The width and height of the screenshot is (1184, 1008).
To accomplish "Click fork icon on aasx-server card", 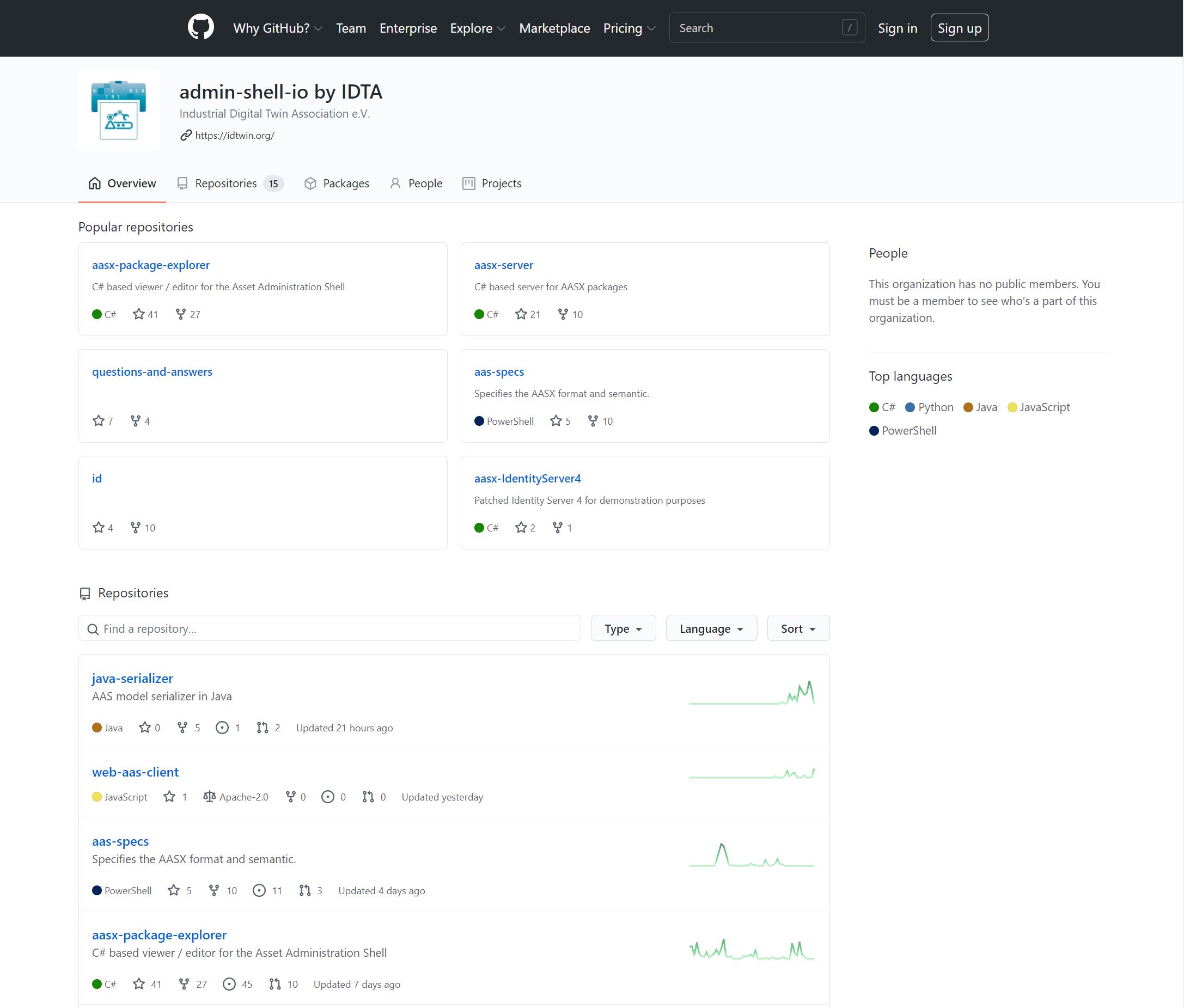I will (x=563, y=314).
